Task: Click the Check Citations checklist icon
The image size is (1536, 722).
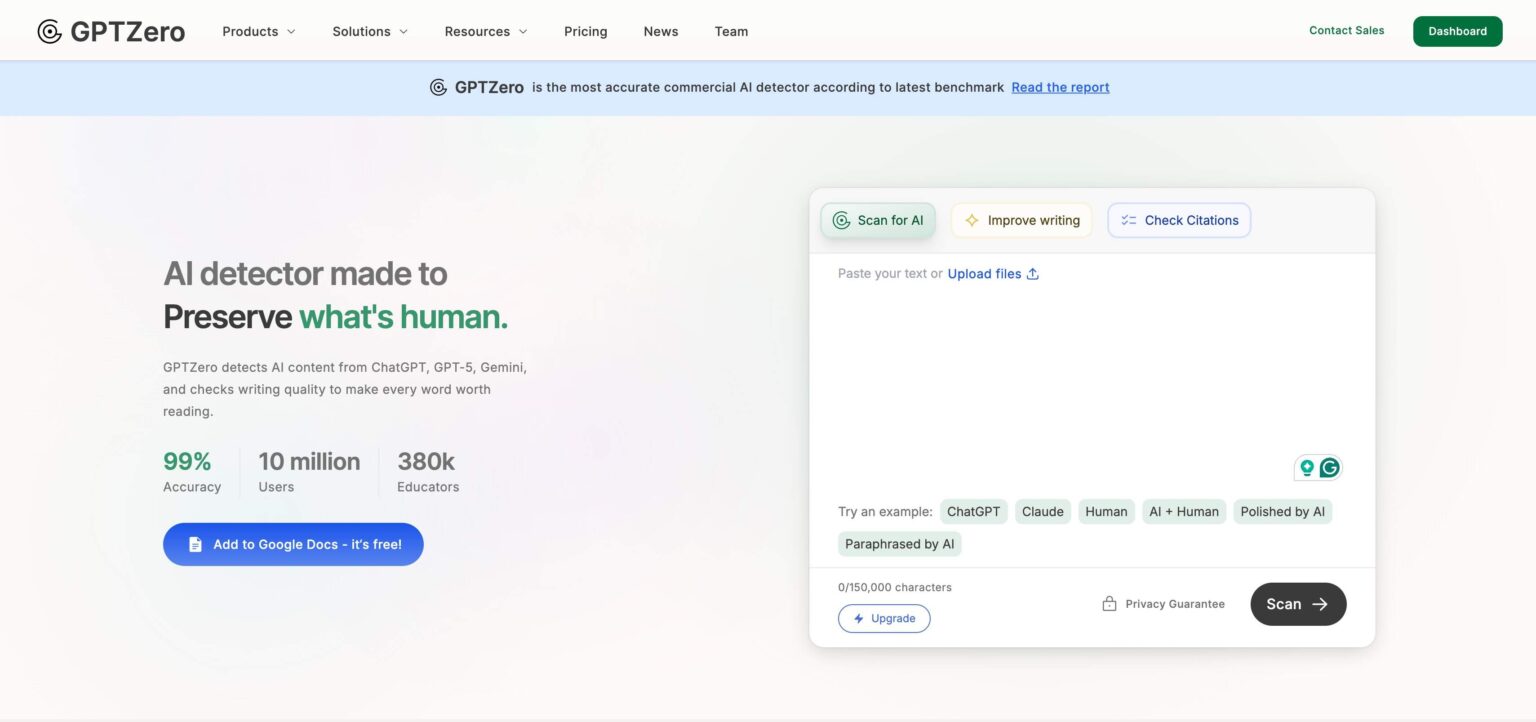Action: tap(1129, 219)
